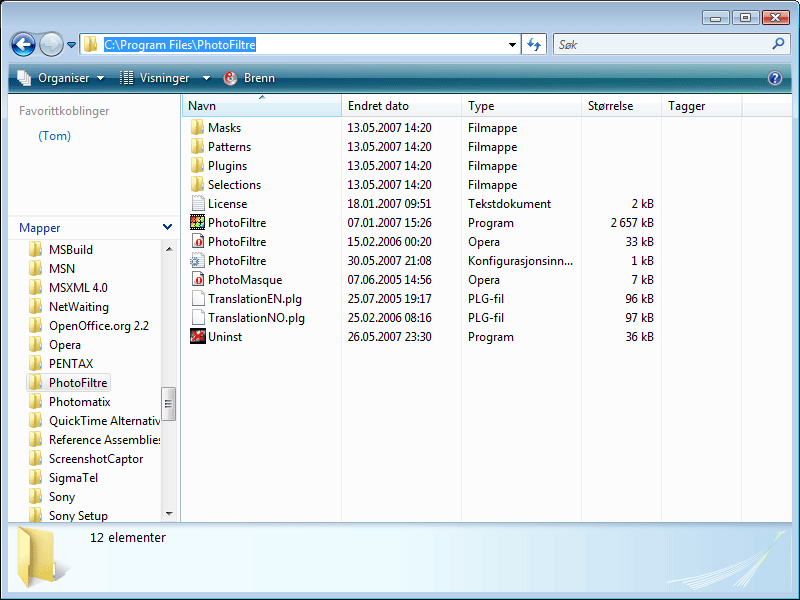The image size is (800, 600).
Task: Click the Konfigurasjonsinn... type cell
Action: [x=520, y=261]
